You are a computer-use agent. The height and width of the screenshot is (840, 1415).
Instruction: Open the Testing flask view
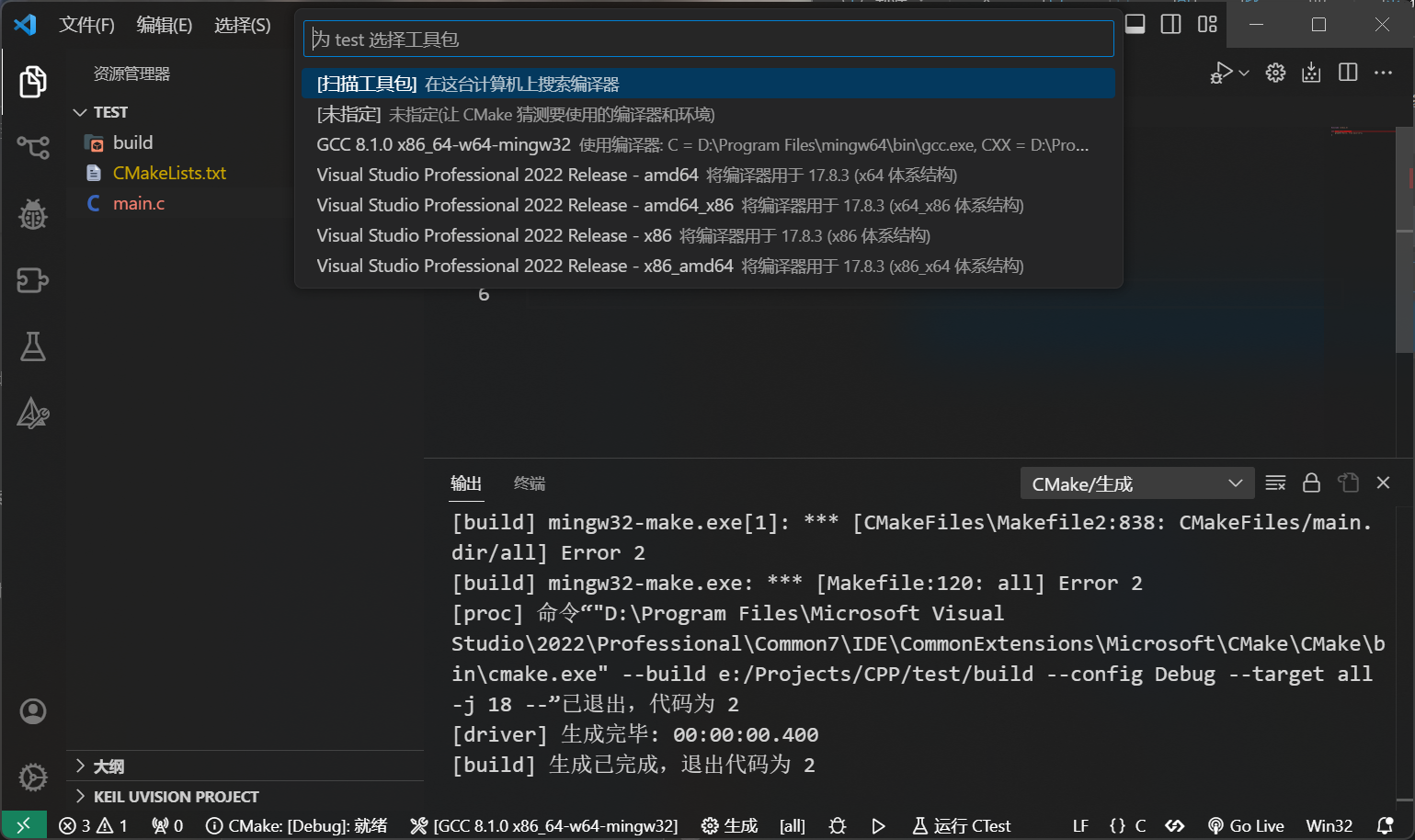[33, 346]
